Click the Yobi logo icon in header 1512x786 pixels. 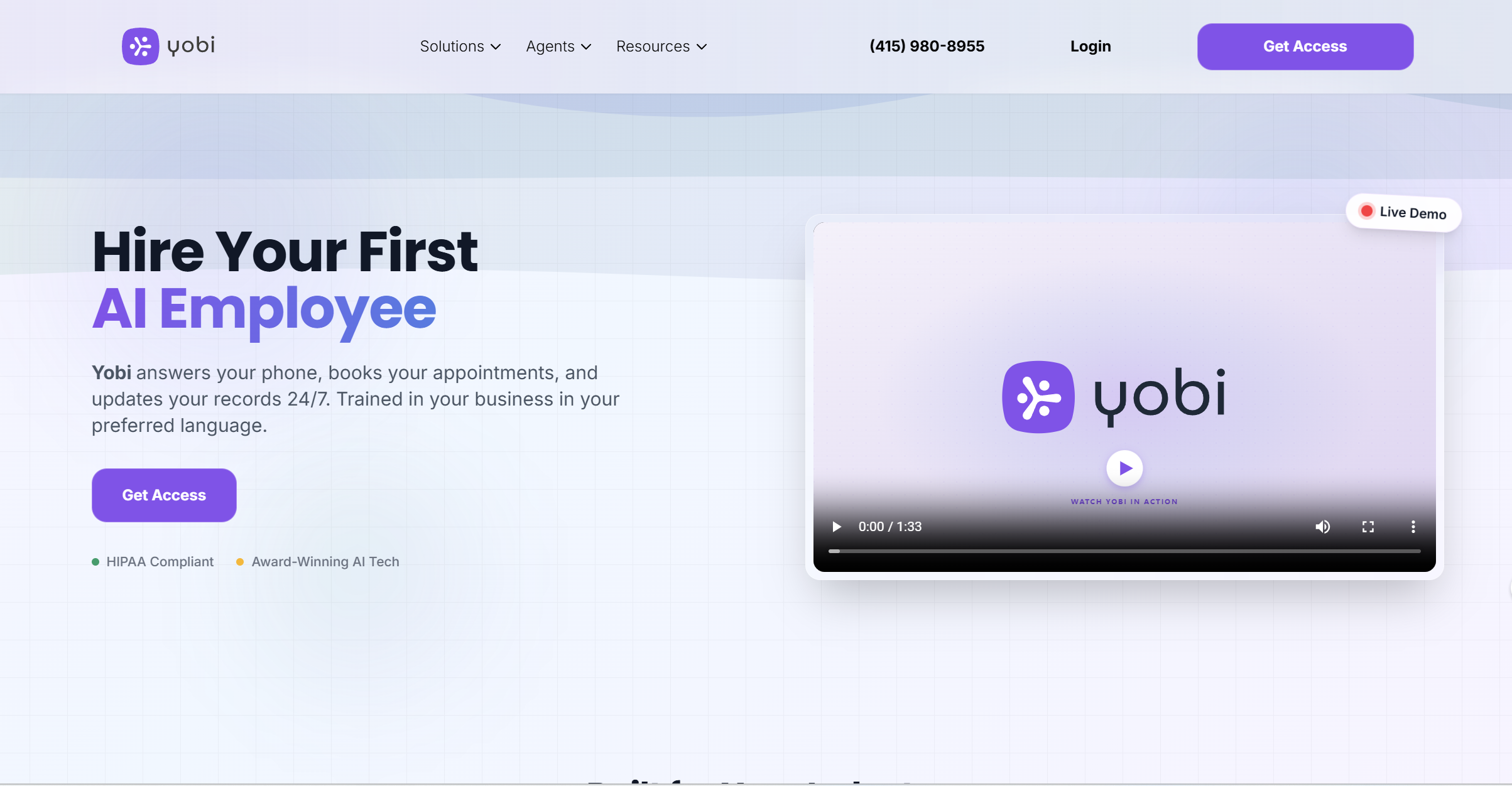[x=140, y=46]
